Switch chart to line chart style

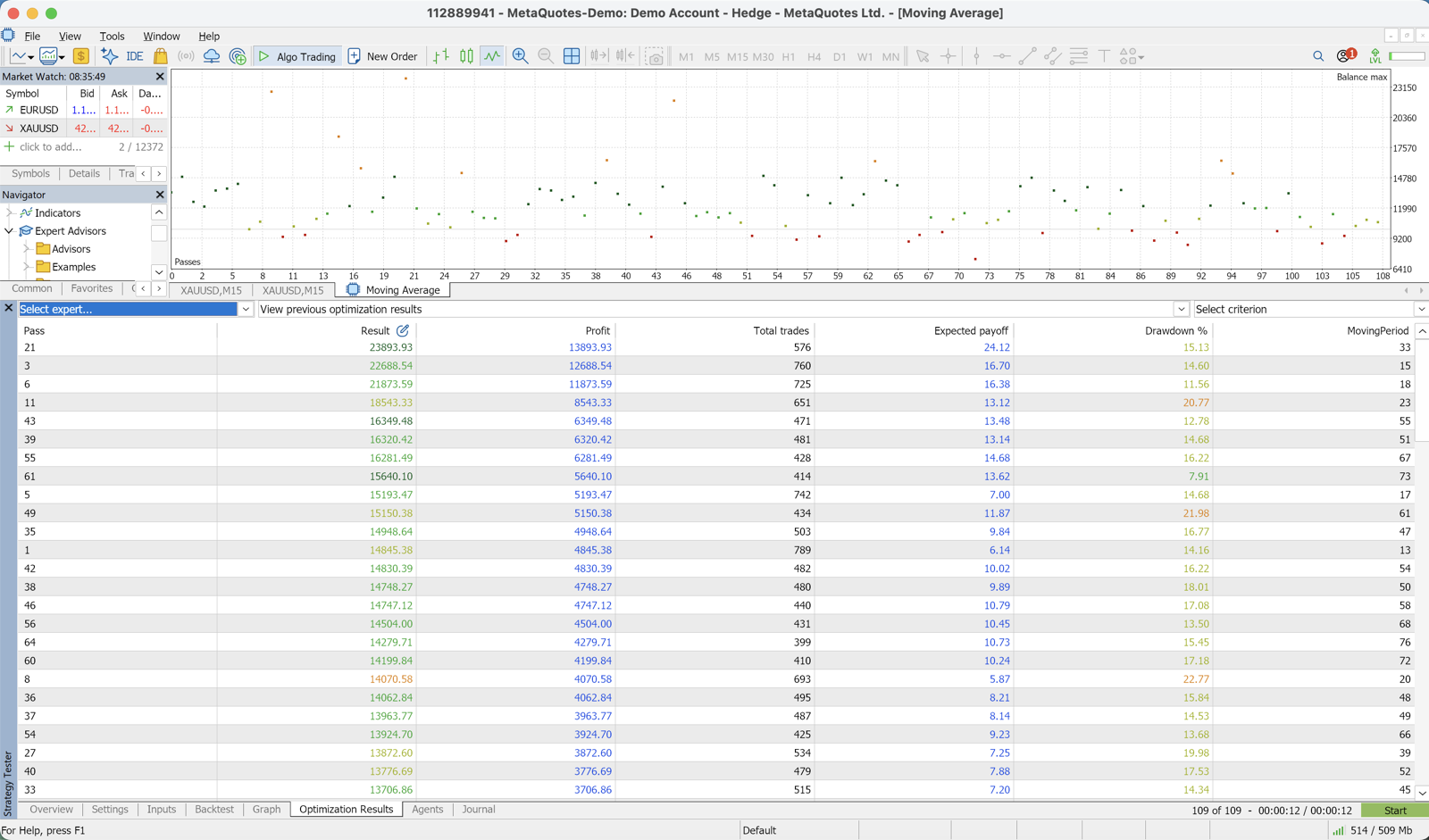[492, 56]
